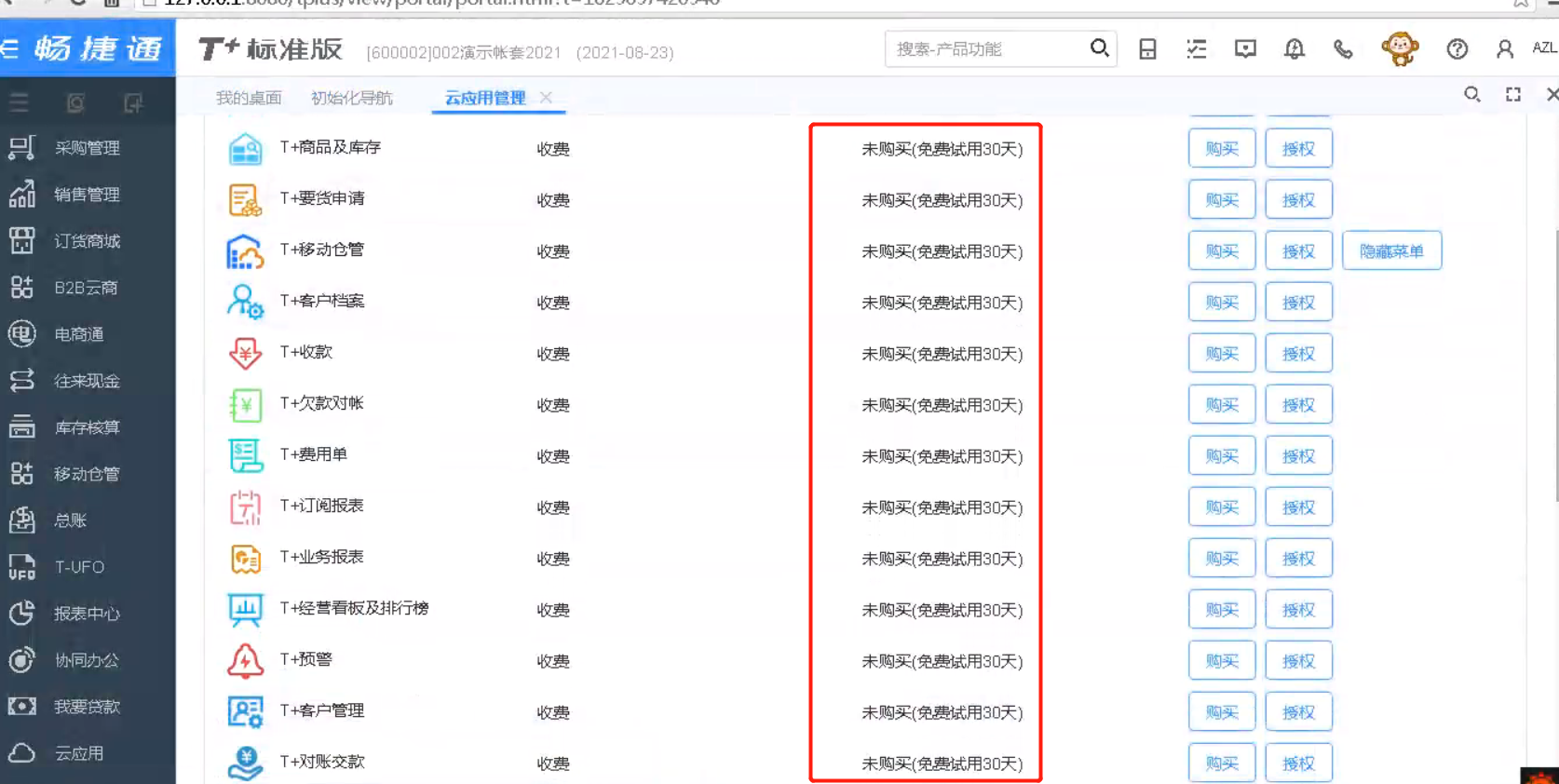Image resolution: width=1559 pixels, height=784 pixels.
Task: Collapse the sidebar using the 畅捷通 arrow
Action: coord(11,48)
